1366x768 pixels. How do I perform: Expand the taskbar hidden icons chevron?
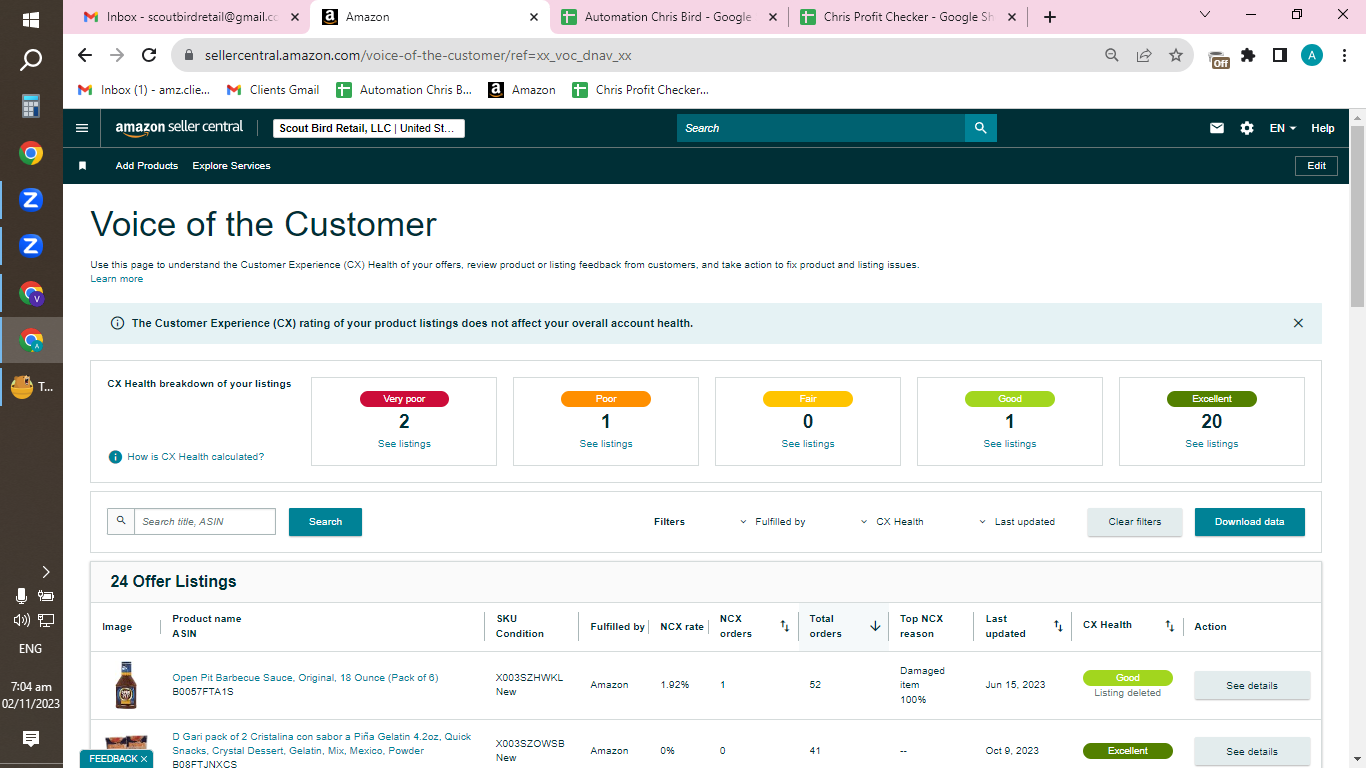[46, 572]
